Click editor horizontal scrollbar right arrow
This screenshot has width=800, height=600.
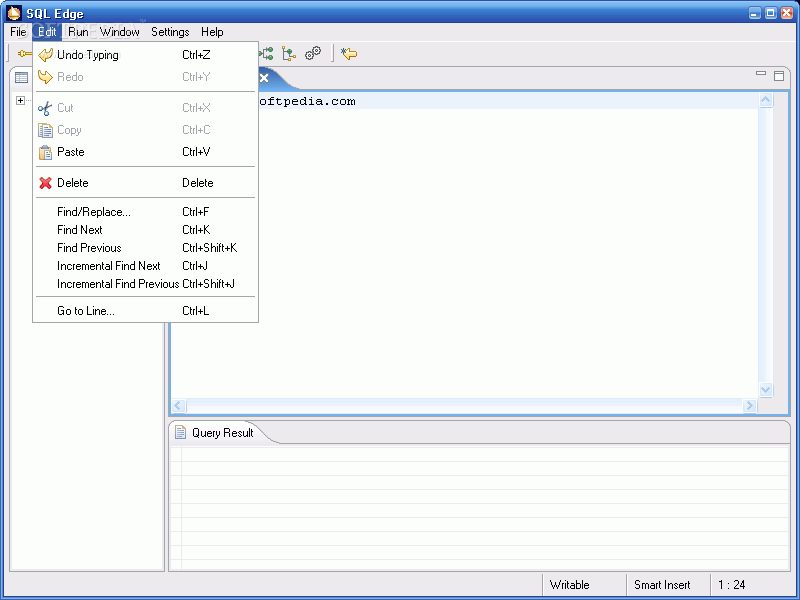click(749, 406)
